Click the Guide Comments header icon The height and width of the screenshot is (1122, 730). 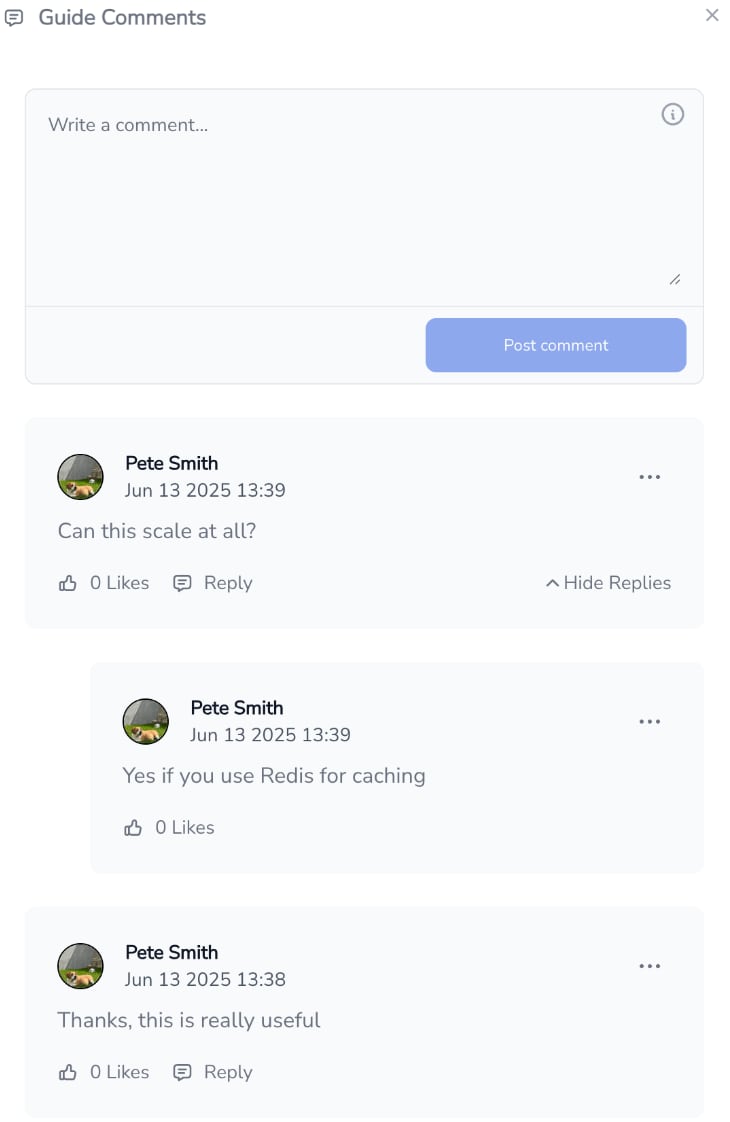(x=14, y=18)
